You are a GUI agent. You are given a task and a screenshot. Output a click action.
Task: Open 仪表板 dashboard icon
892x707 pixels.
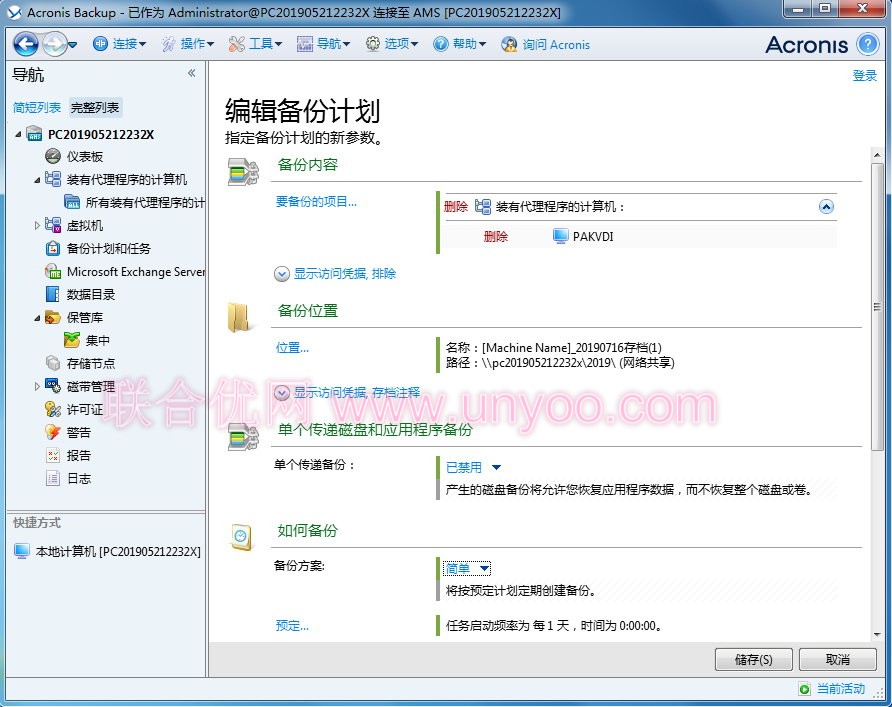53,156
